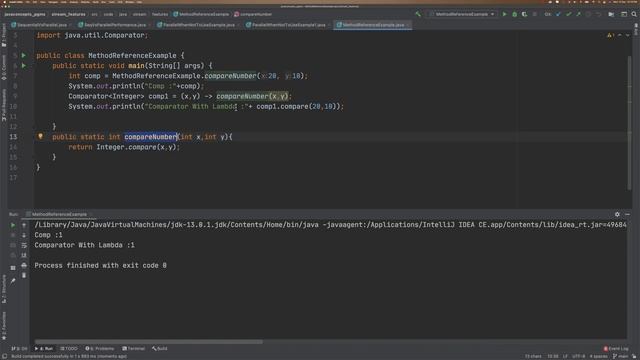
Task: Click UTF-8 encoding selector in status bar
Action: 578,356
